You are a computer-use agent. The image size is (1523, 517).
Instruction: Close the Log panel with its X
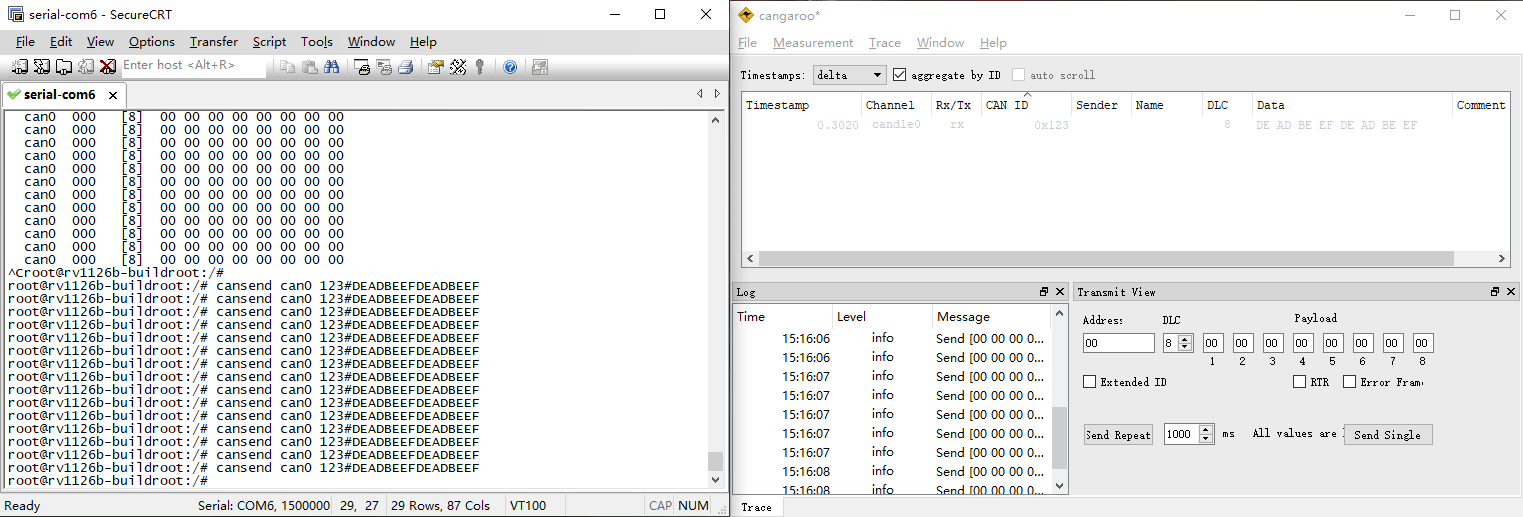point(1060,292)
